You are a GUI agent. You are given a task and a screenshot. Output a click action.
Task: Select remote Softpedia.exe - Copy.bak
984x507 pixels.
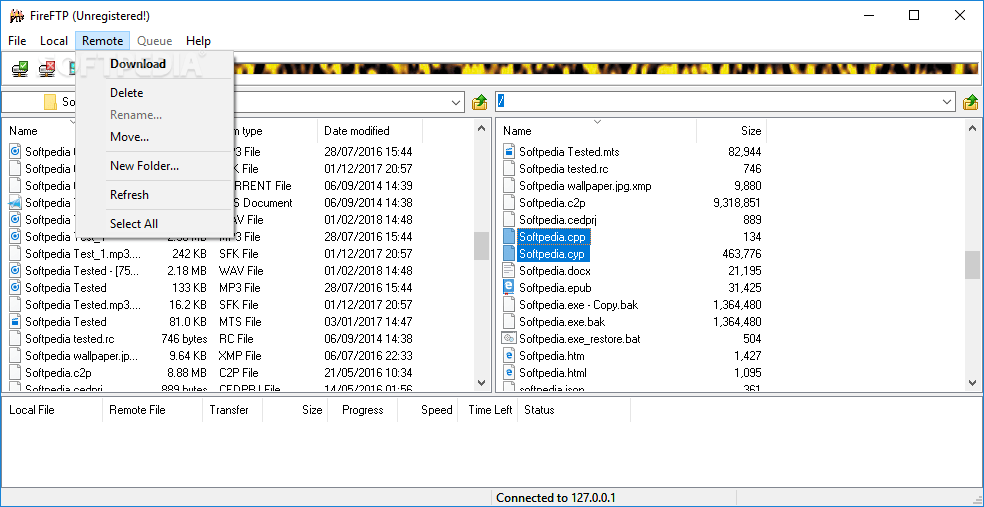(578, 305)
